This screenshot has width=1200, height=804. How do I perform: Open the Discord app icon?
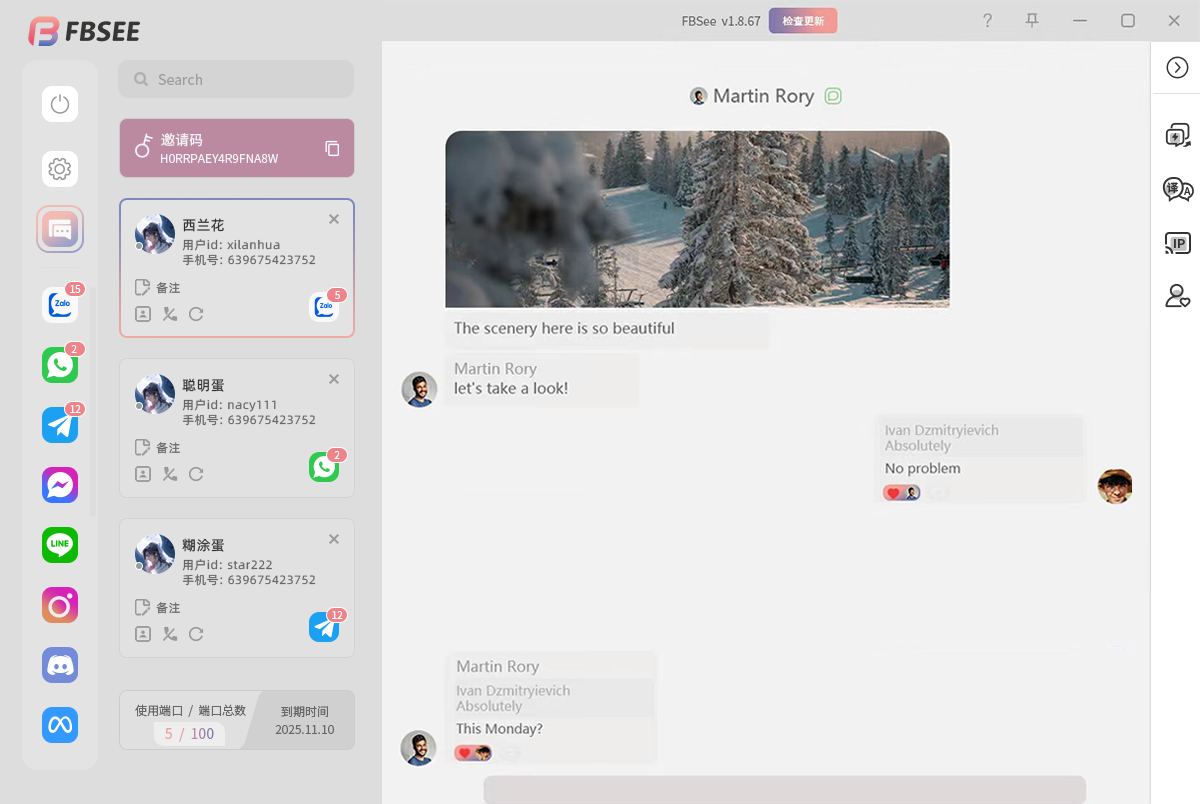(60, 665)
